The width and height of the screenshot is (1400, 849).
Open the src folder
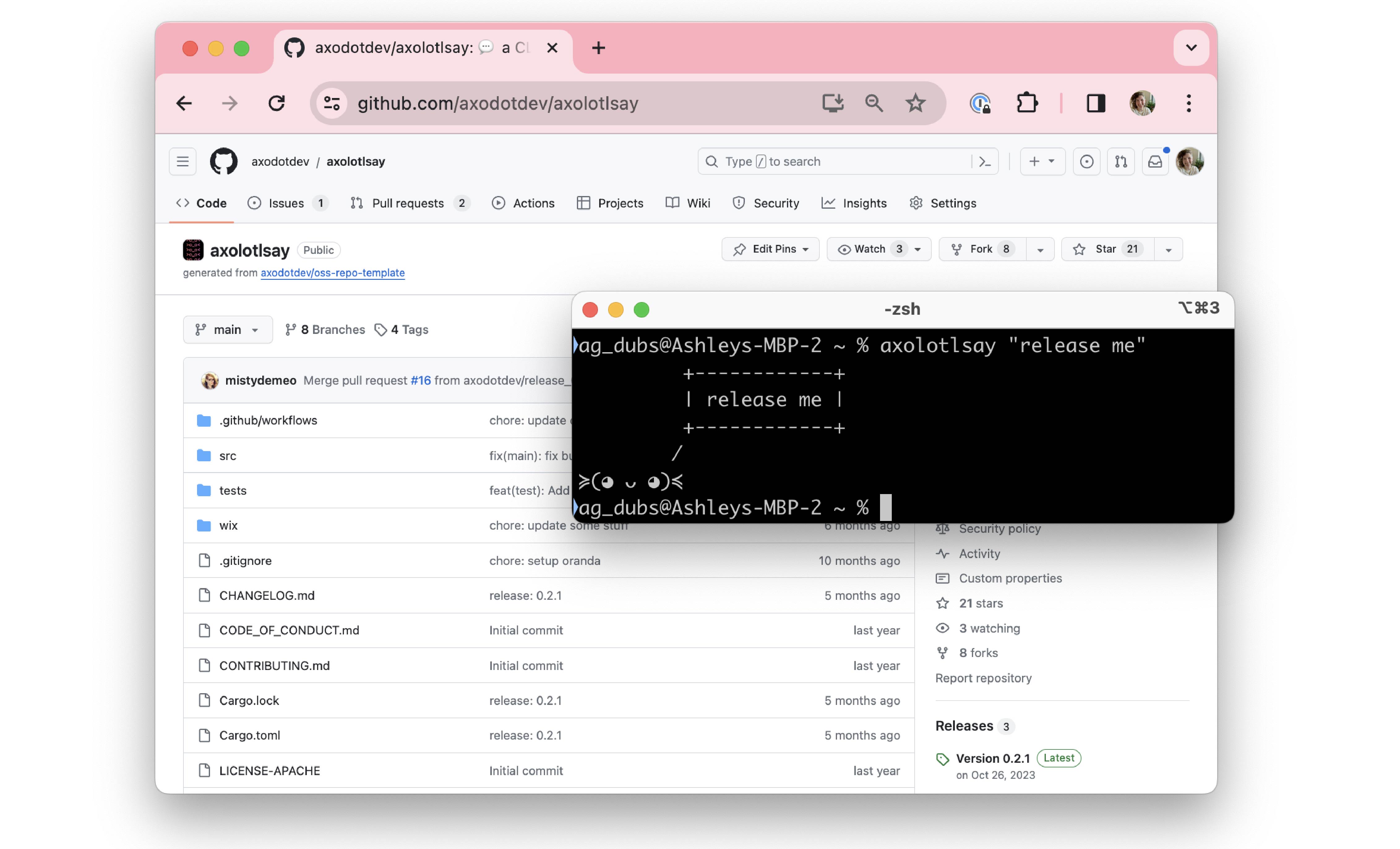(x=227, y=455)
